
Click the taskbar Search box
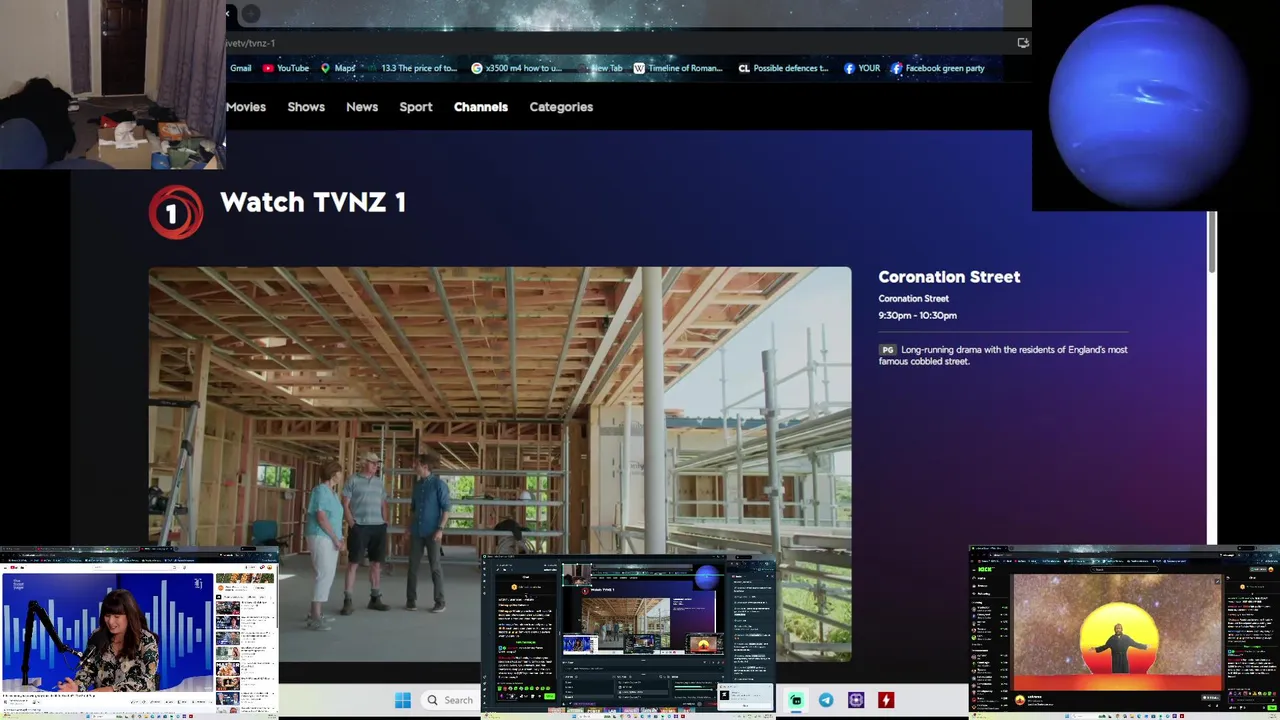coord(450,700)
